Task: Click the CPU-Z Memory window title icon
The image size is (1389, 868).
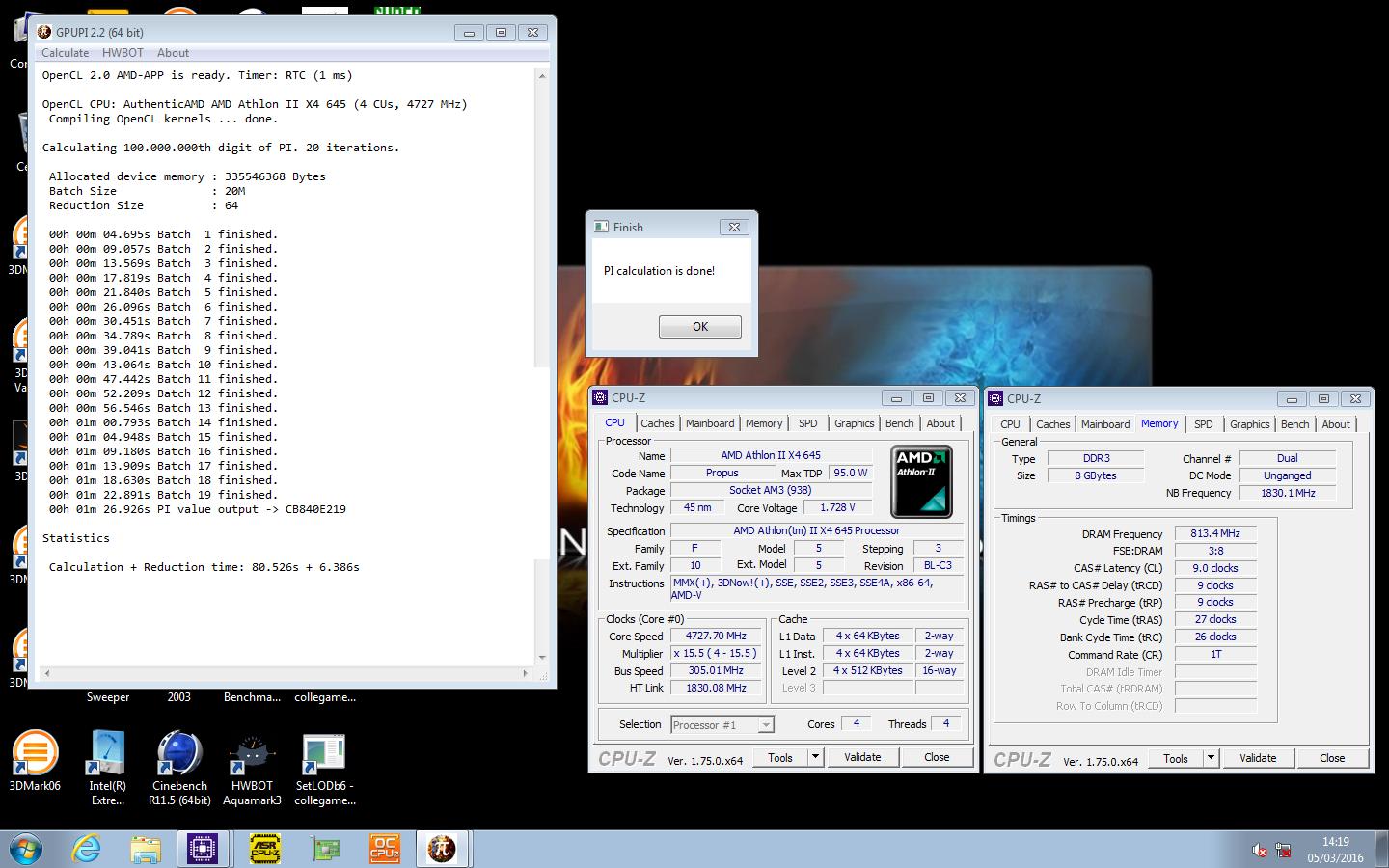Action: tap(996, 398)
